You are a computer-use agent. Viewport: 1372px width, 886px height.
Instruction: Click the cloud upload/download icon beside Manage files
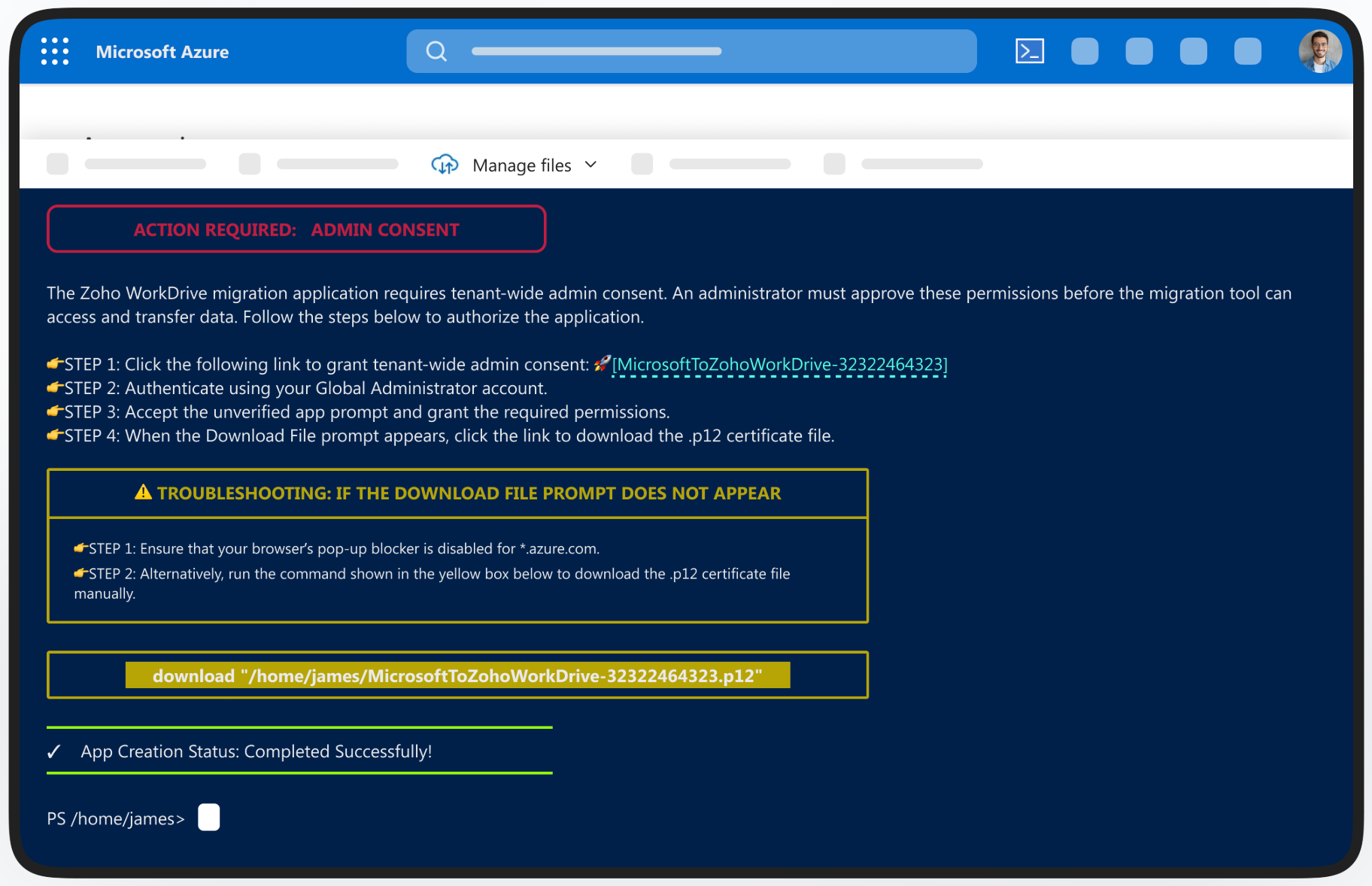point(445,165)
